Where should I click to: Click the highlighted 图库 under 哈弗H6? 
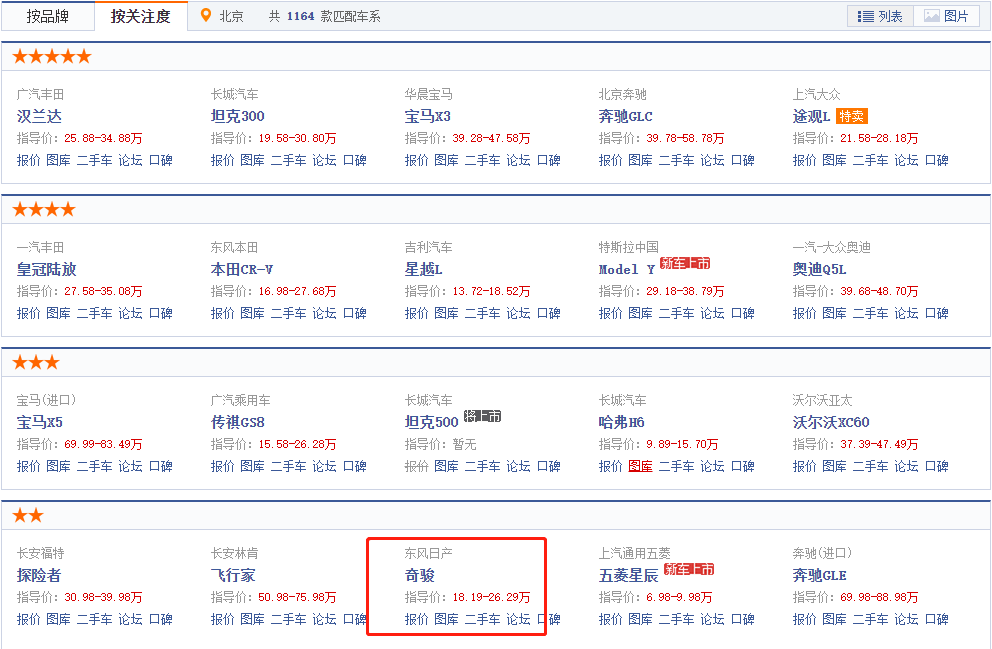640,467
